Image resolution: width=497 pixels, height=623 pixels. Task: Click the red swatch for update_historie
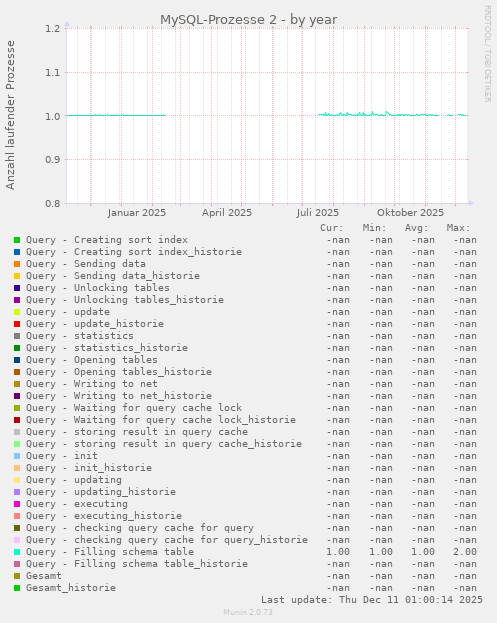pos(17,324)
